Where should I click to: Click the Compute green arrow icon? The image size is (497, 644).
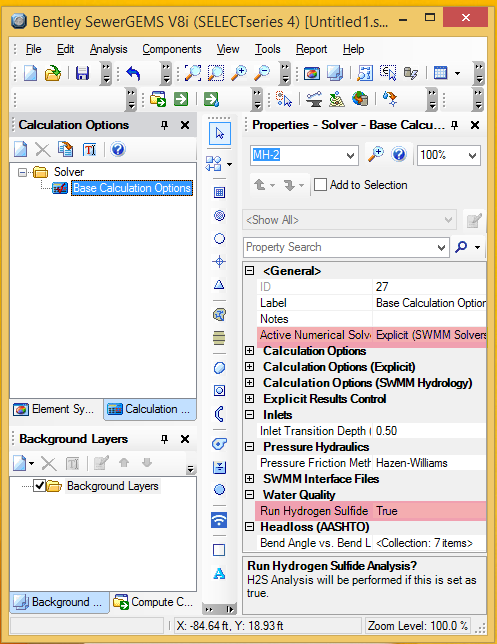pyautogui.click(x=181, y=99)
